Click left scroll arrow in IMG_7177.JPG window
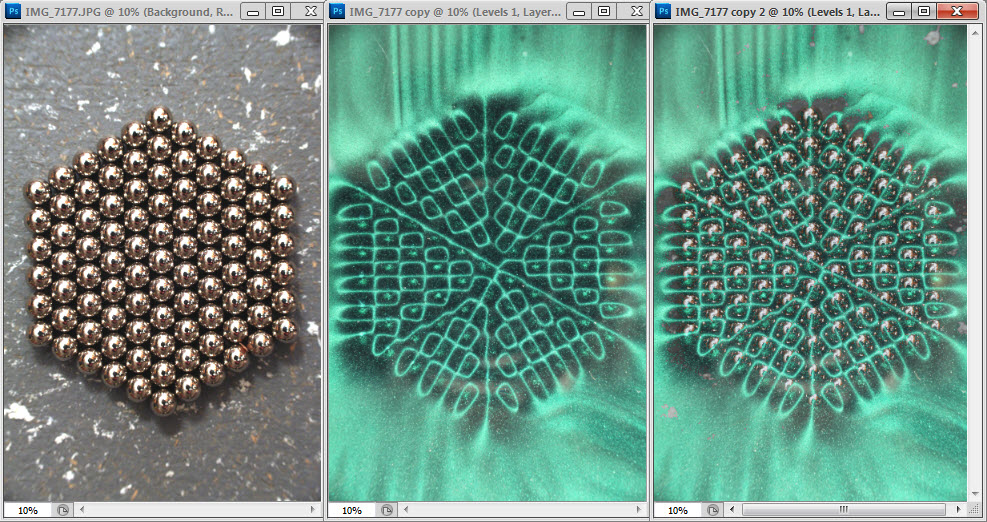 click(x=81, y=509)
